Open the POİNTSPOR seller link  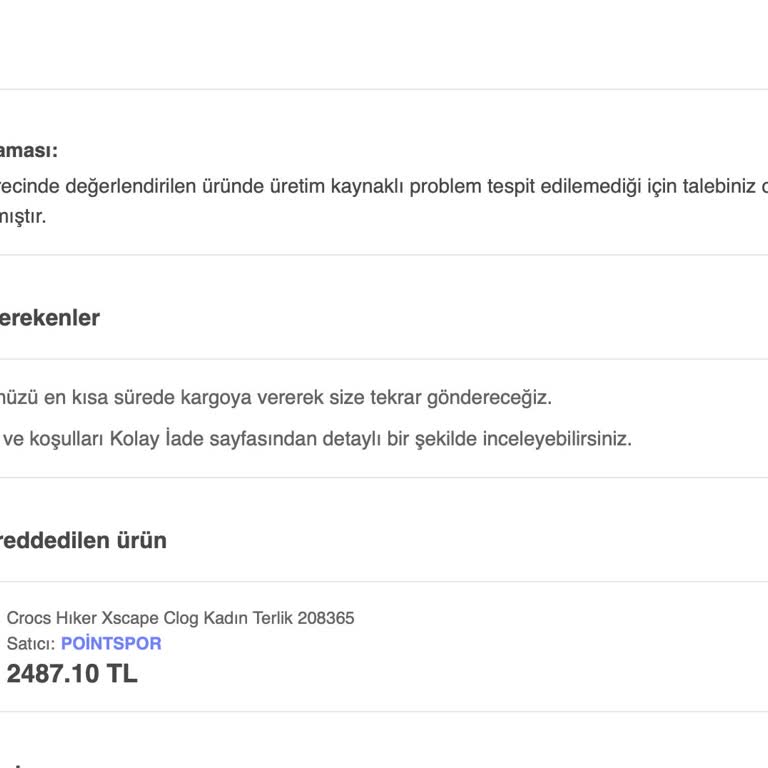click(111, 643)
